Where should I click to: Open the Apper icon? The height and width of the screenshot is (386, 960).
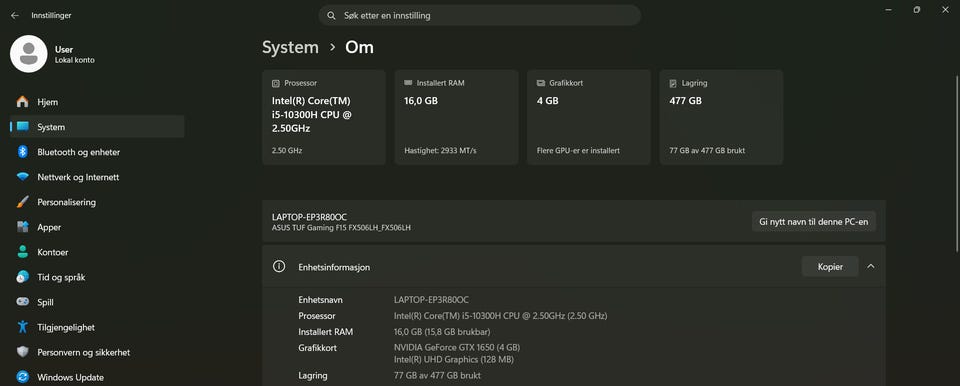pyautogui.click(x=23, y=227)
